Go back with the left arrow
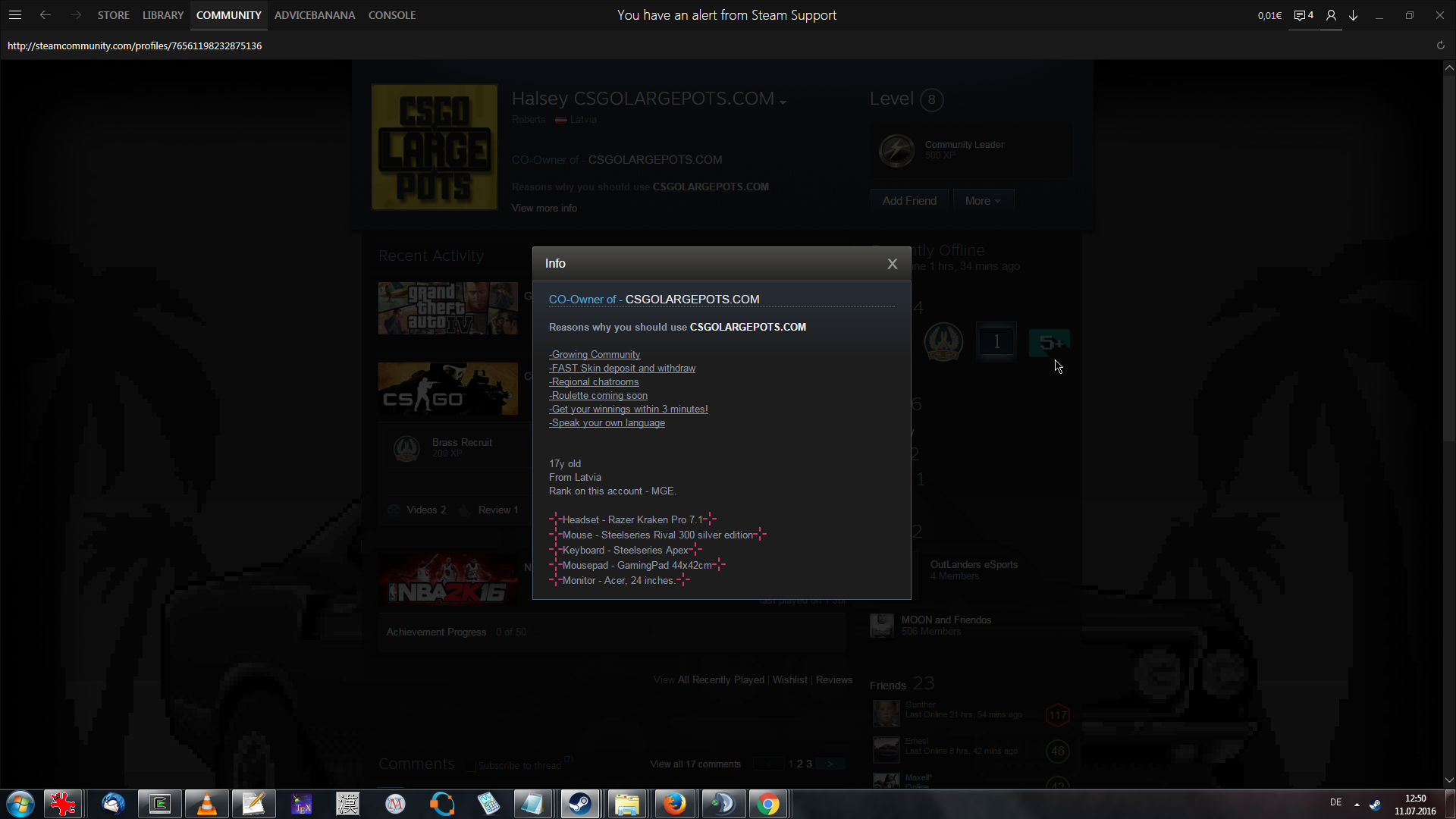Screen dimensions: 1456x819 (x=45, y=15)
